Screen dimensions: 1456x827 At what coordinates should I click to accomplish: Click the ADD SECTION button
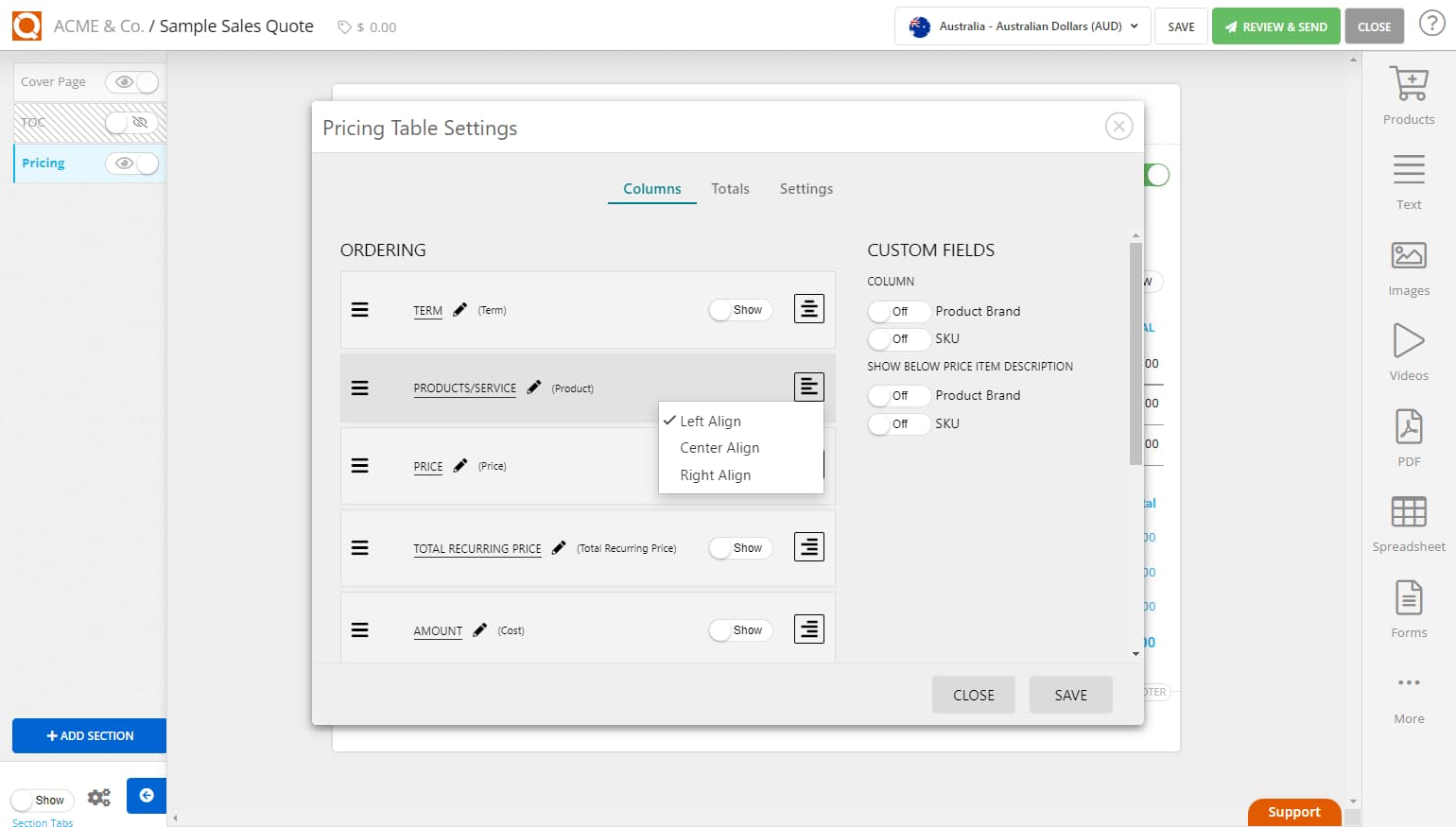pyautogui.click(x=89, y=735)
